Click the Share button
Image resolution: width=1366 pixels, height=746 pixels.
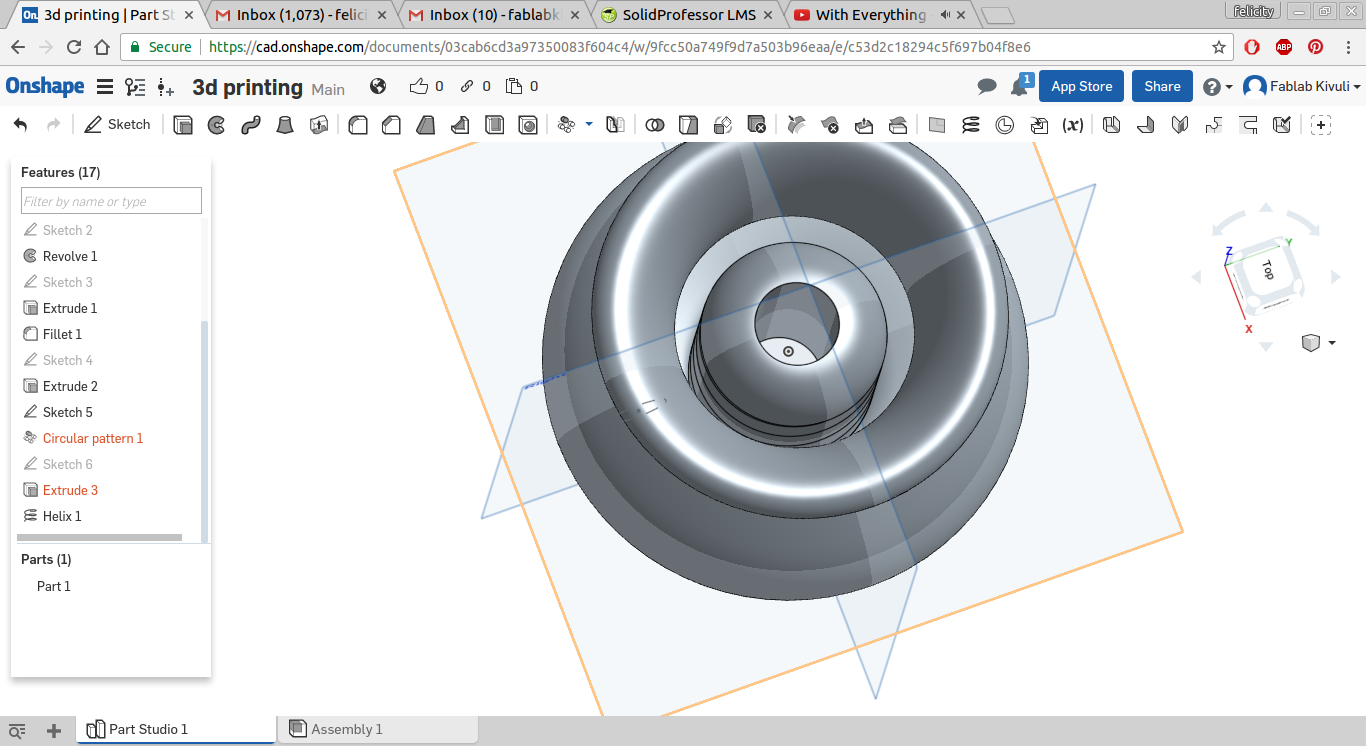pos(1162,87)
